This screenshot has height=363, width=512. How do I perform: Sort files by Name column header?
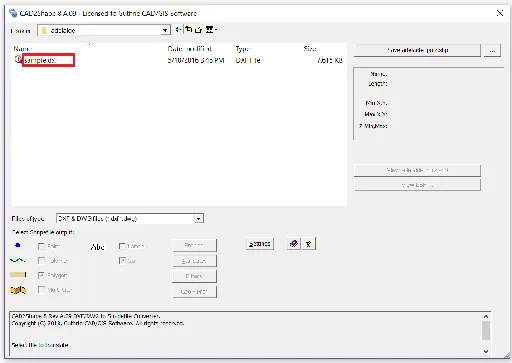pos(23,49)
